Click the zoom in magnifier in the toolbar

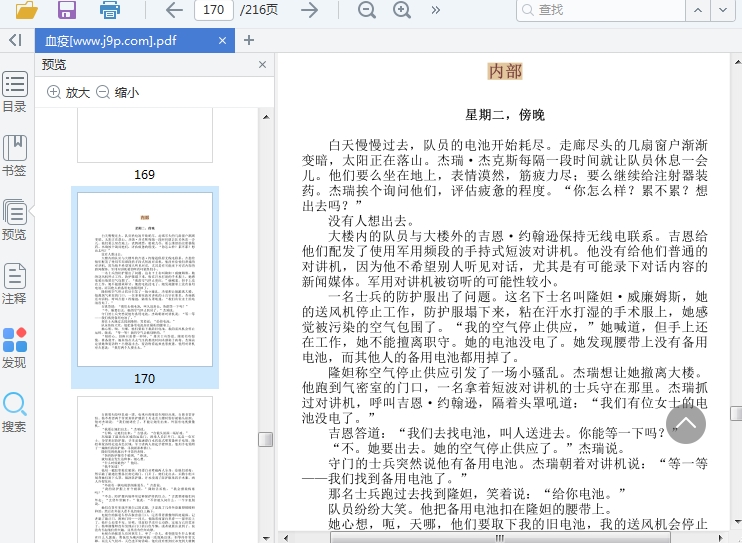[402, 10]
